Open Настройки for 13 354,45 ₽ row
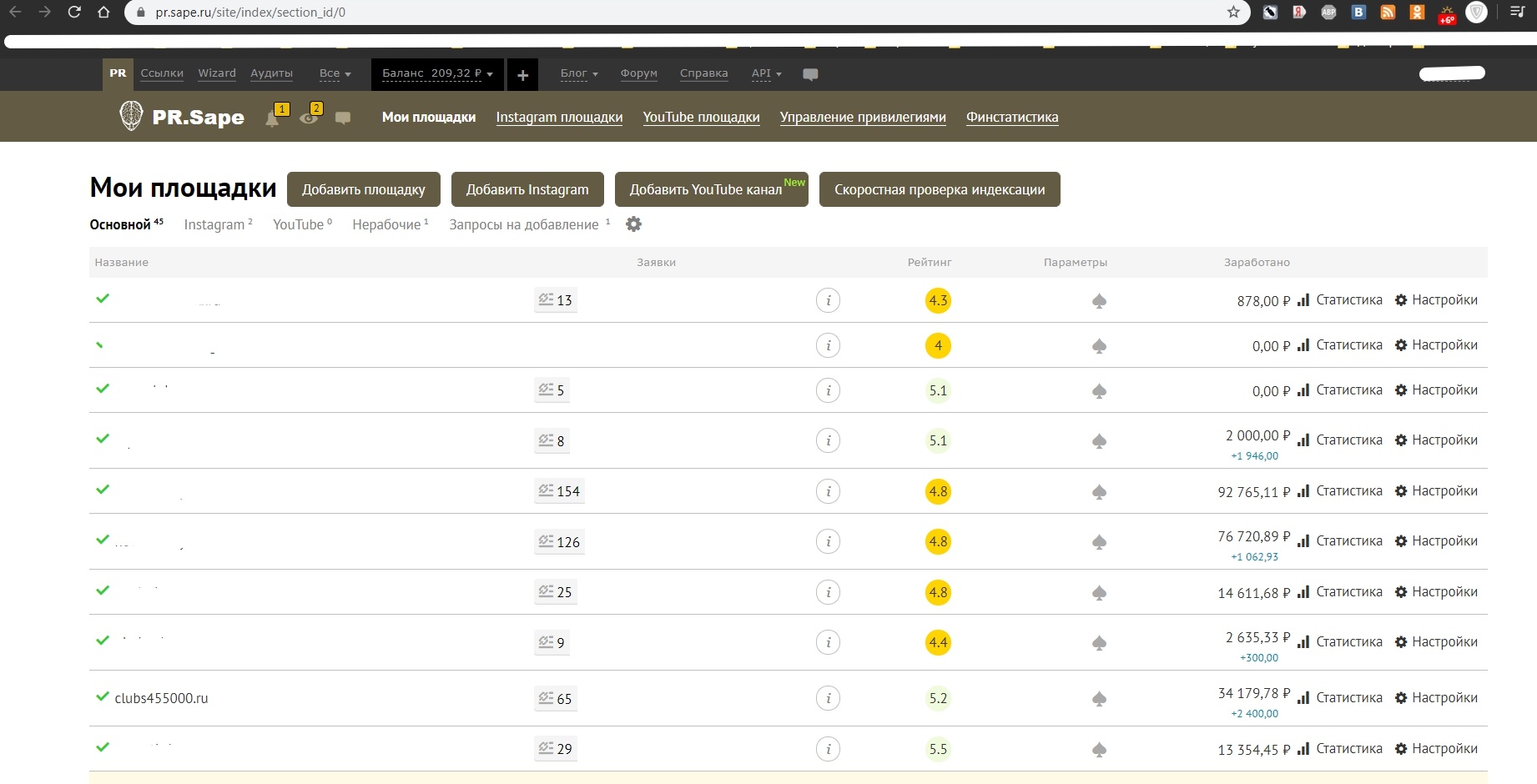Viewport: 1537px width, 784px height. [1436, 749]
